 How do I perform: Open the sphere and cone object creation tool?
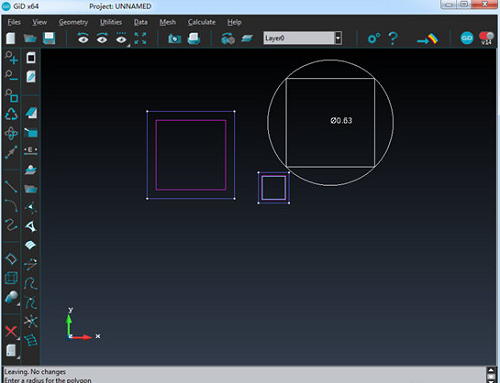tap(11, 297)
